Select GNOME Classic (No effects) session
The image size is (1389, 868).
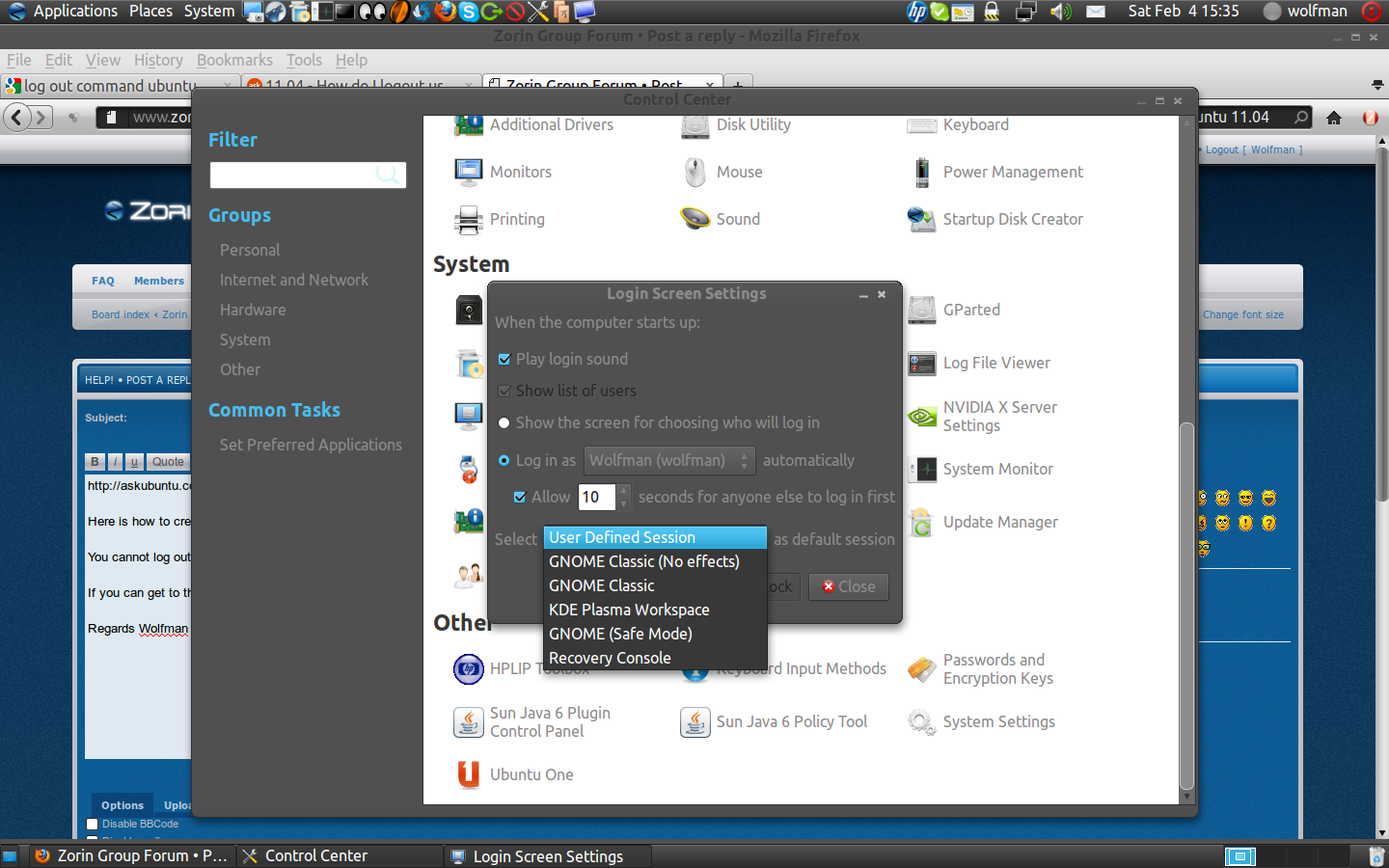click(x=655, y=561)
